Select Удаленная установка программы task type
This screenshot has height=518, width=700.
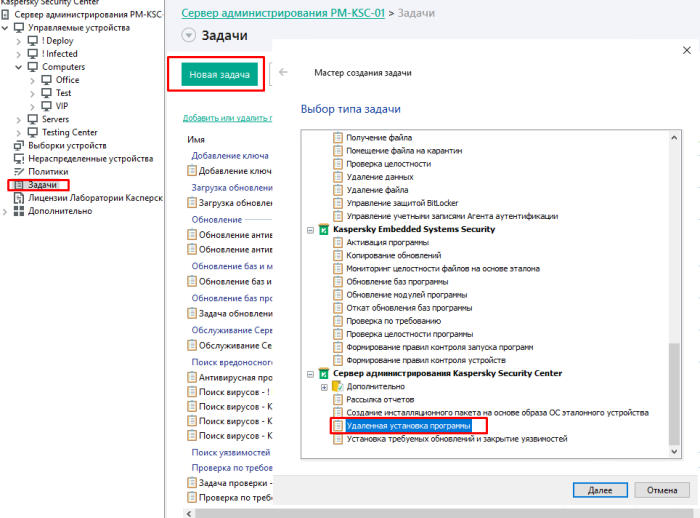pyautogui.click(x=408, y=426)
